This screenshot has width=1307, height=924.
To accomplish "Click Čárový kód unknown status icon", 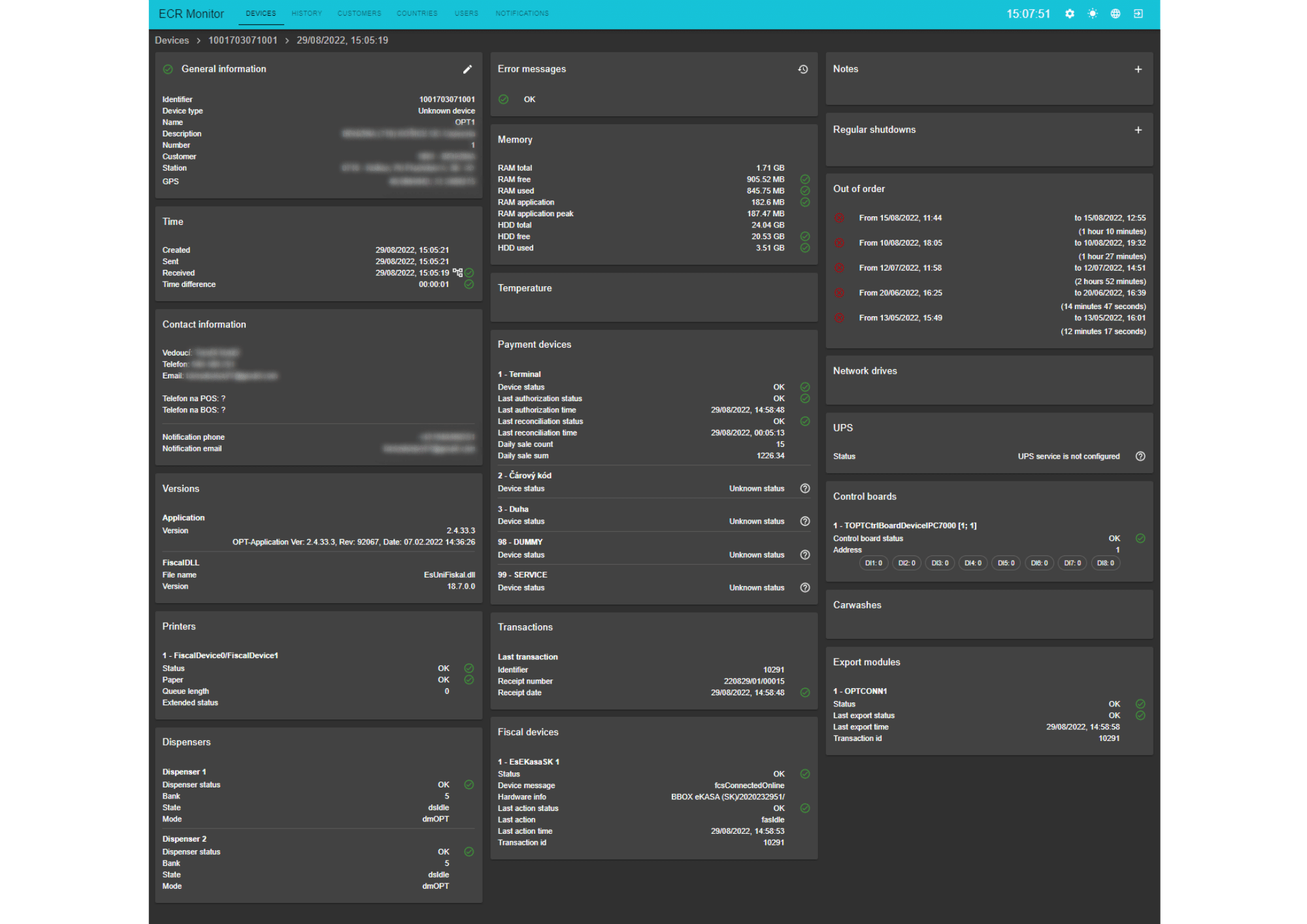I will [x=805, y=488].
